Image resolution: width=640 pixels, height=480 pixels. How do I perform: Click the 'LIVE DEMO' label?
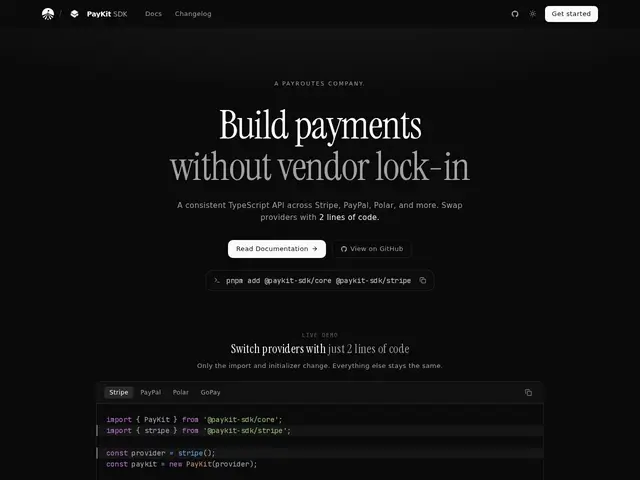(x=320, y=335)
